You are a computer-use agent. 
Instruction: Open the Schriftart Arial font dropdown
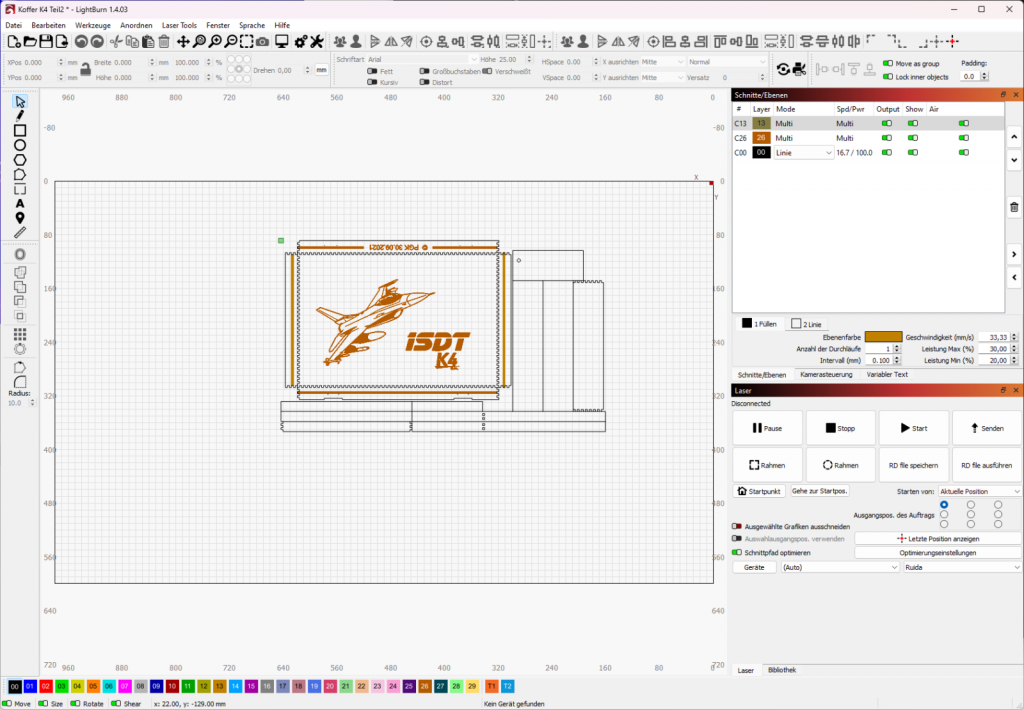coord(423,59)
